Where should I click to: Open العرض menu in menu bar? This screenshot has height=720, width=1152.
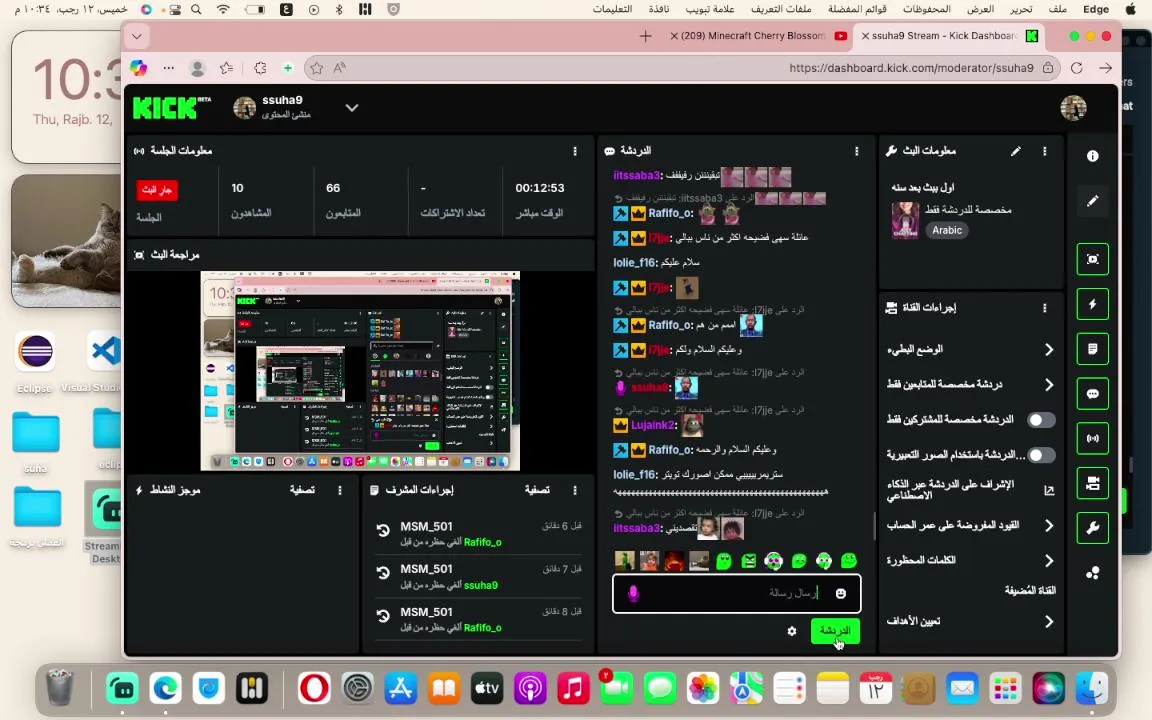(x=980, y=9)
